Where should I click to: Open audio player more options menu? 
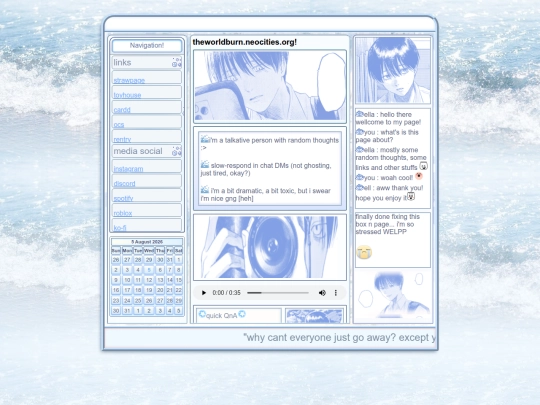point(335,293)
